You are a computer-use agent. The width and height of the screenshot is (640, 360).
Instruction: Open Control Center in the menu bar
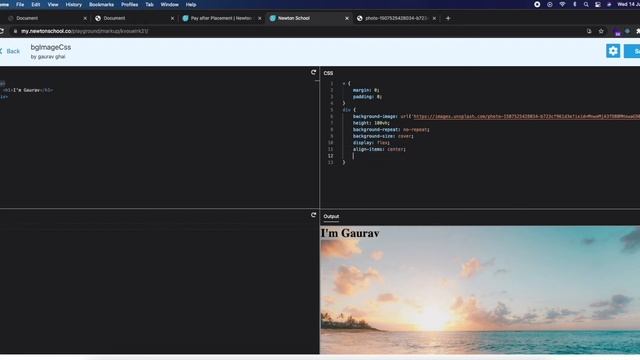(x=598, y=4)
